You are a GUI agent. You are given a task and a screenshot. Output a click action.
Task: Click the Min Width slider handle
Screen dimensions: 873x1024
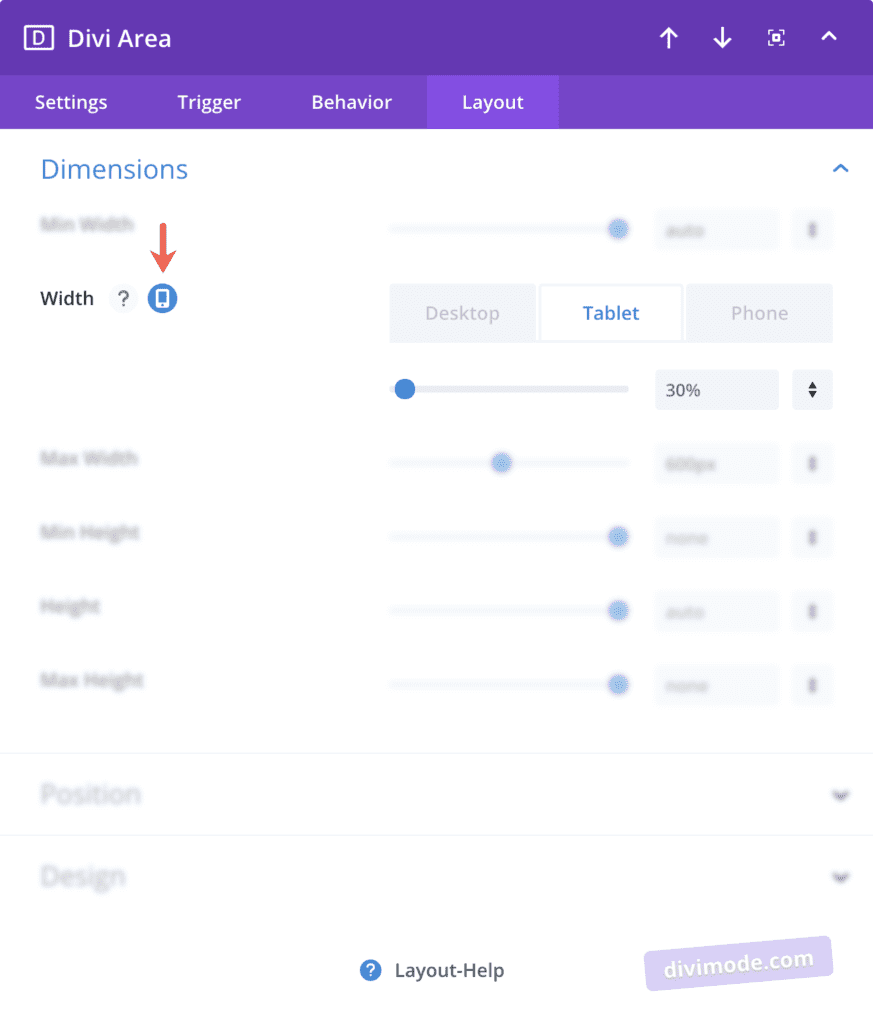tap(618, 229)
